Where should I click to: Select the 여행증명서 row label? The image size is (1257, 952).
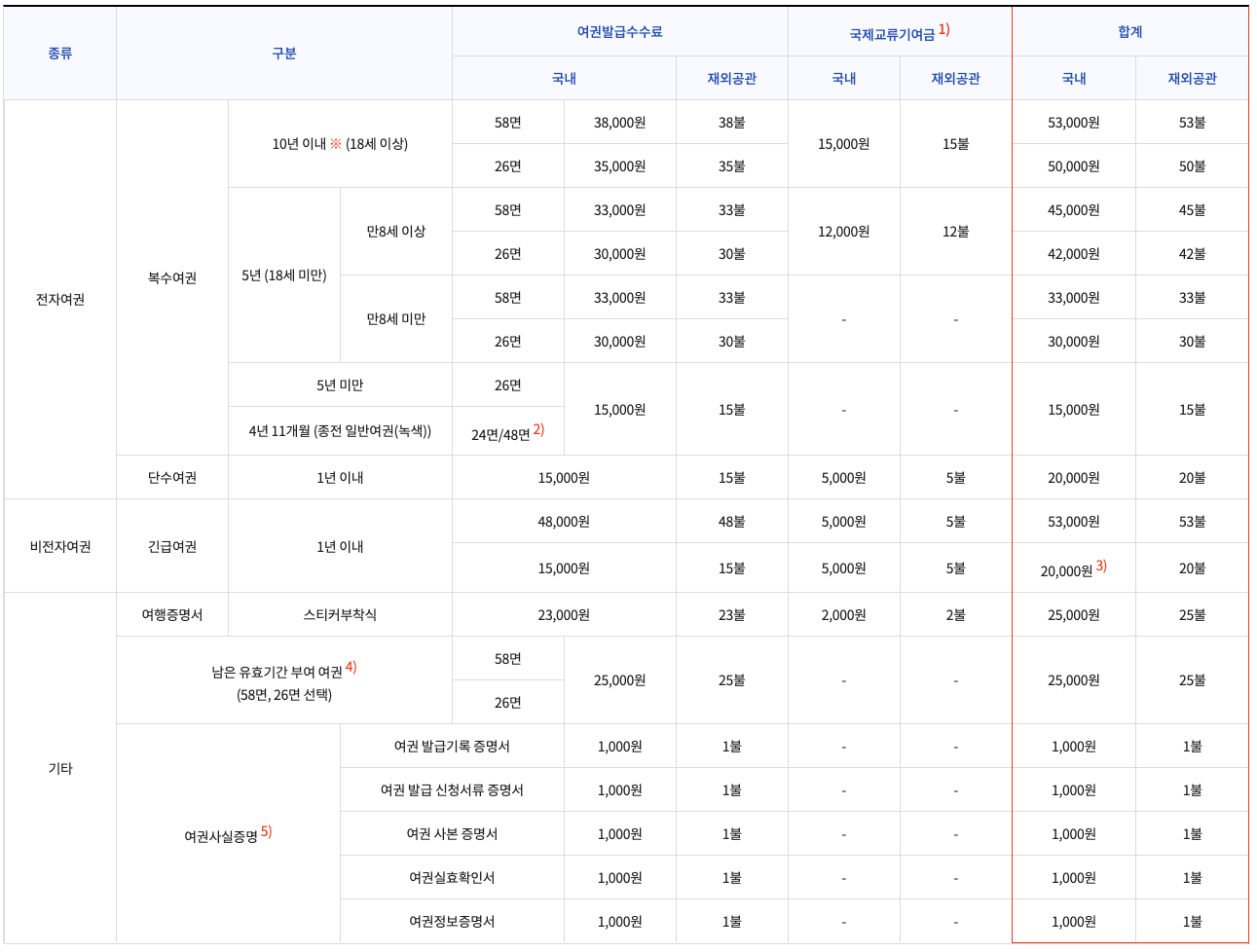[x=171, y=613]
